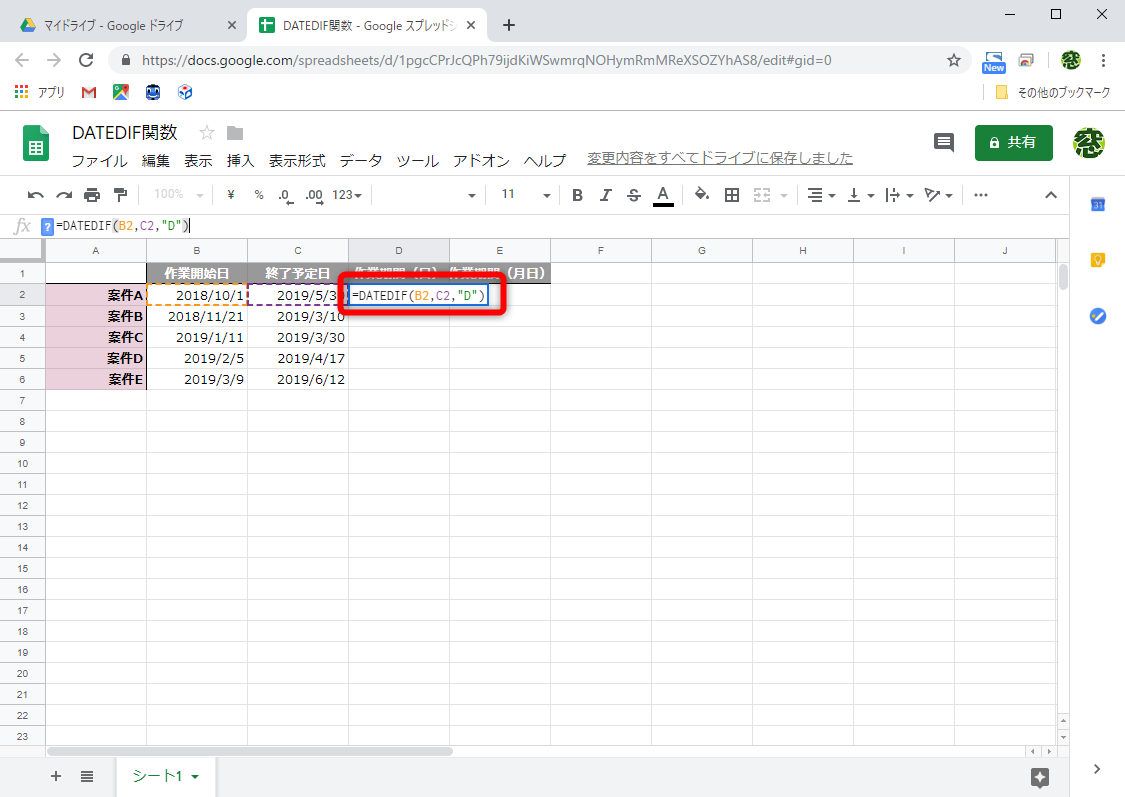The height and width of the screenshot is (797, 1125).
Task: Click the 共有 share button
Action: 1013,142
